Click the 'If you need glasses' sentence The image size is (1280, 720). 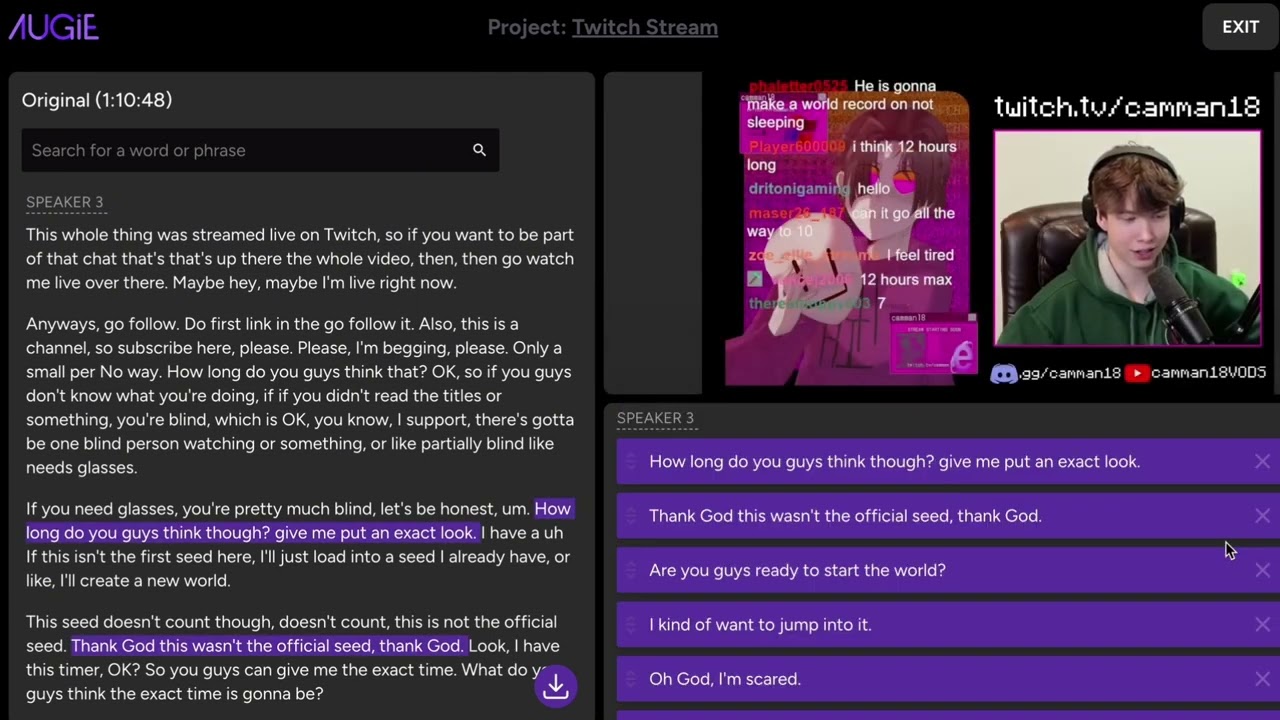(276, 509)
